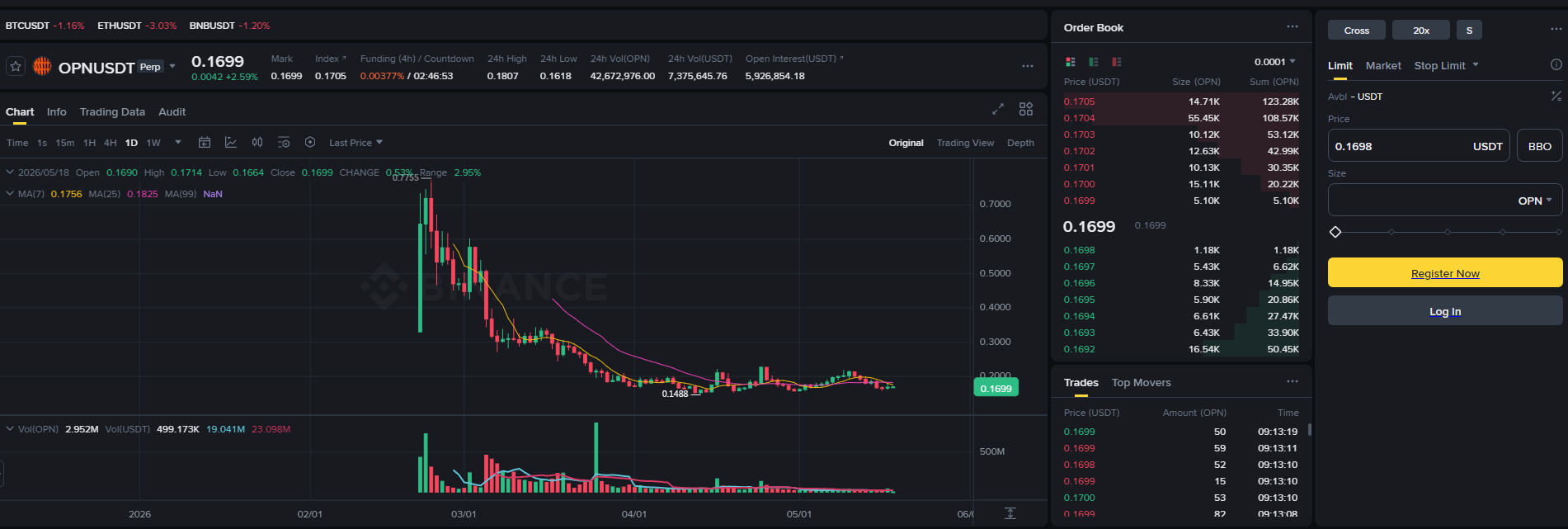Open the Last Price dropdown
The height and width of the screenshot is (529, 1568).
tap(356, 143)
